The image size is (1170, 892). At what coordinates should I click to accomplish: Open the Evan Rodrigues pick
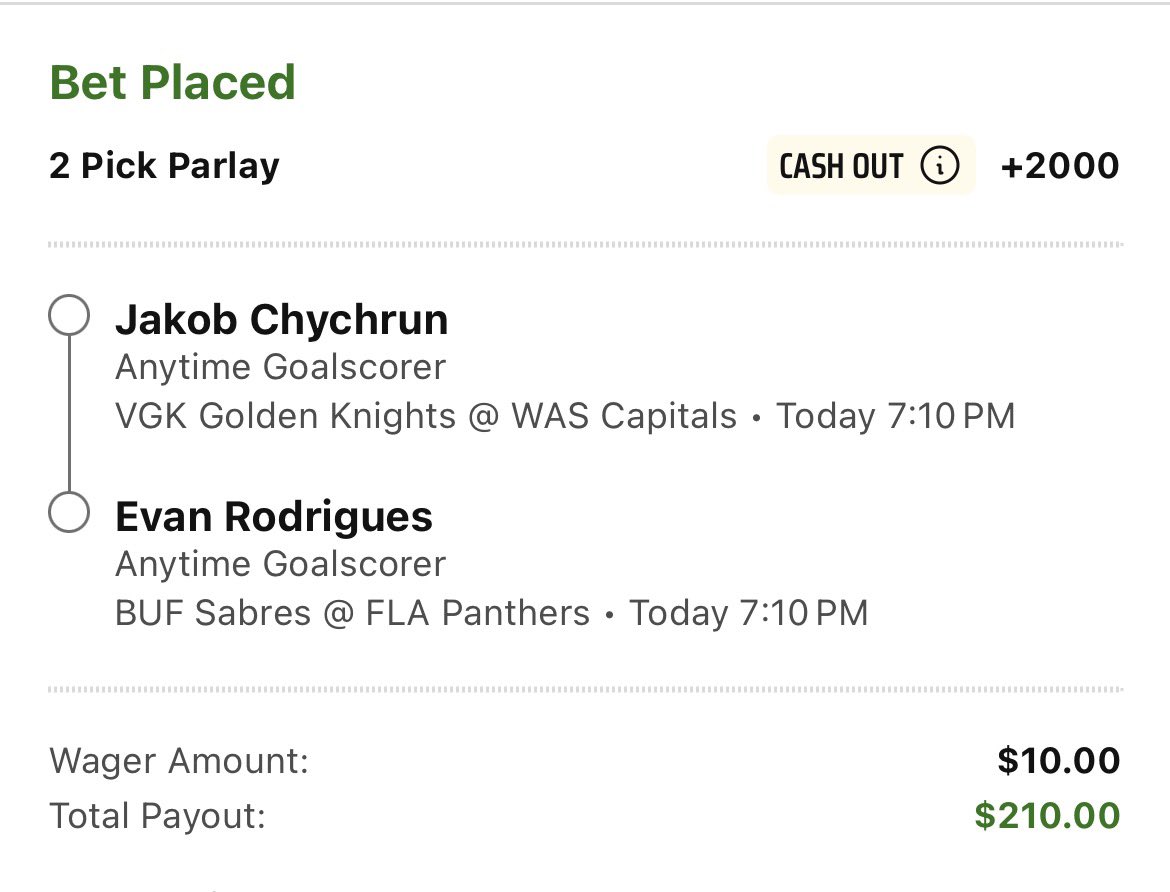click(x=274, y=517)
